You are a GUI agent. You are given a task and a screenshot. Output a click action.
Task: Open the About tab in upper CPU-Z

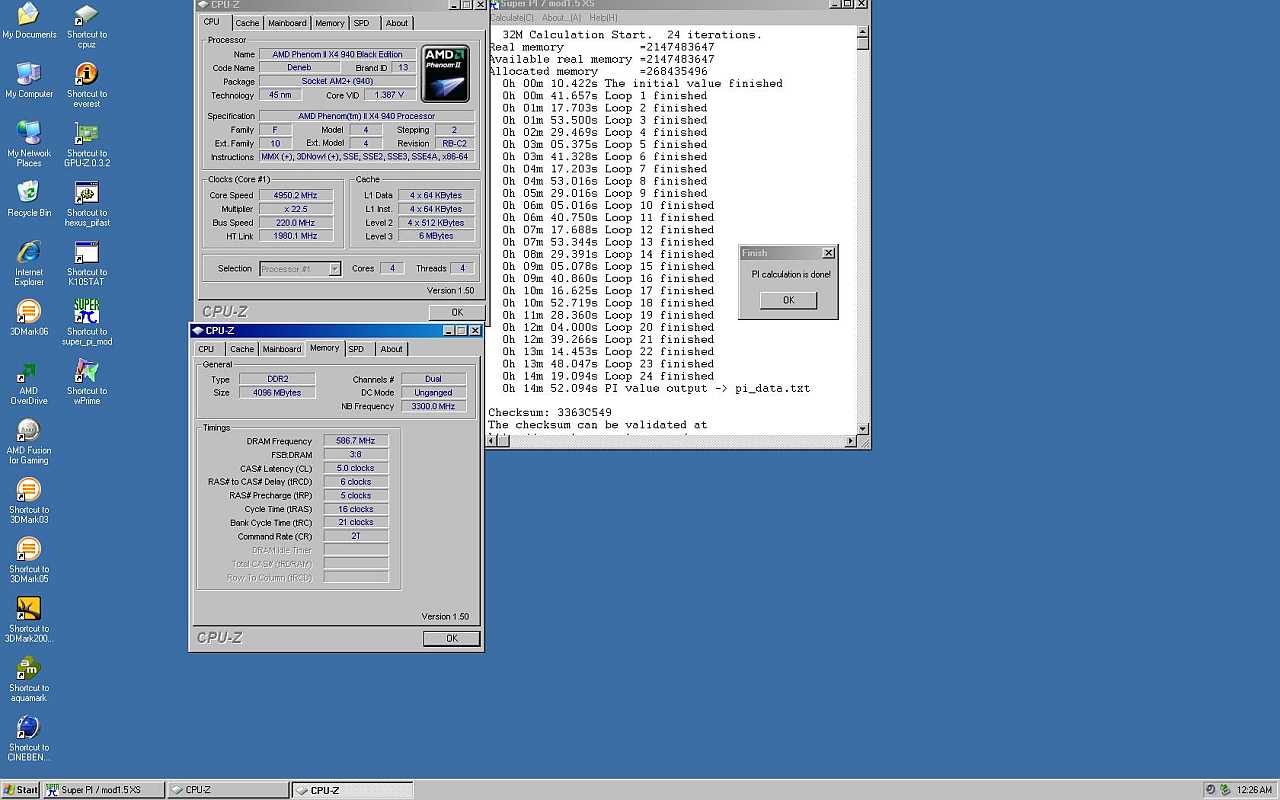click(397, 23)
